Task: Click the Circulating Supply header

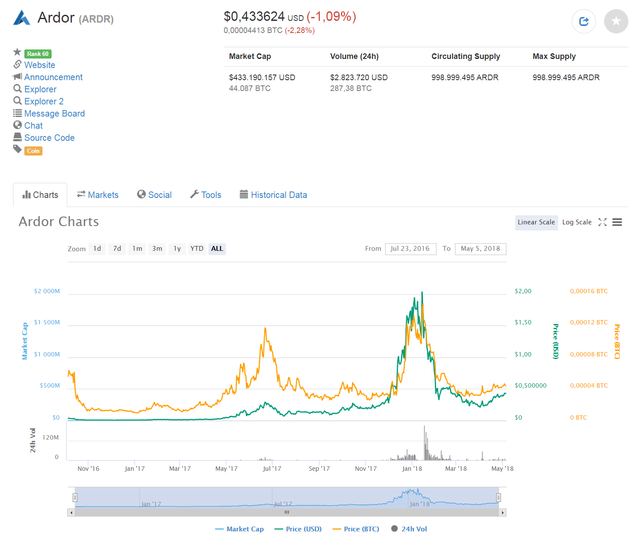Action: [466, 56]
